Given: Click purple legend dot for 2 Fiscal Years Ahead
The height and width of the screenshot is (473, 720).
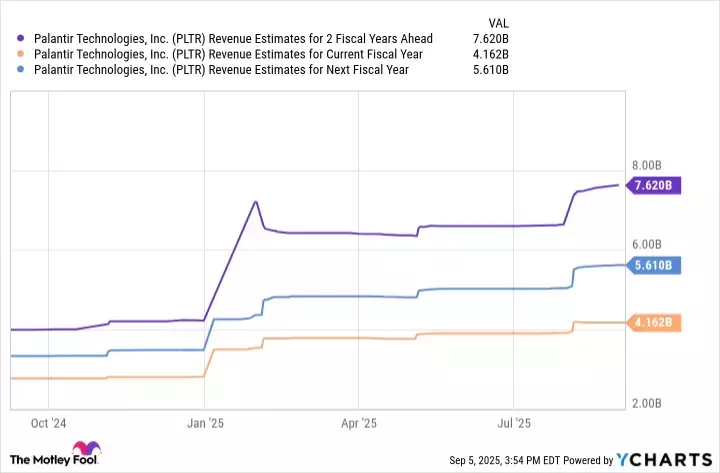Looking at the screenshot, I should pos(21,39).
